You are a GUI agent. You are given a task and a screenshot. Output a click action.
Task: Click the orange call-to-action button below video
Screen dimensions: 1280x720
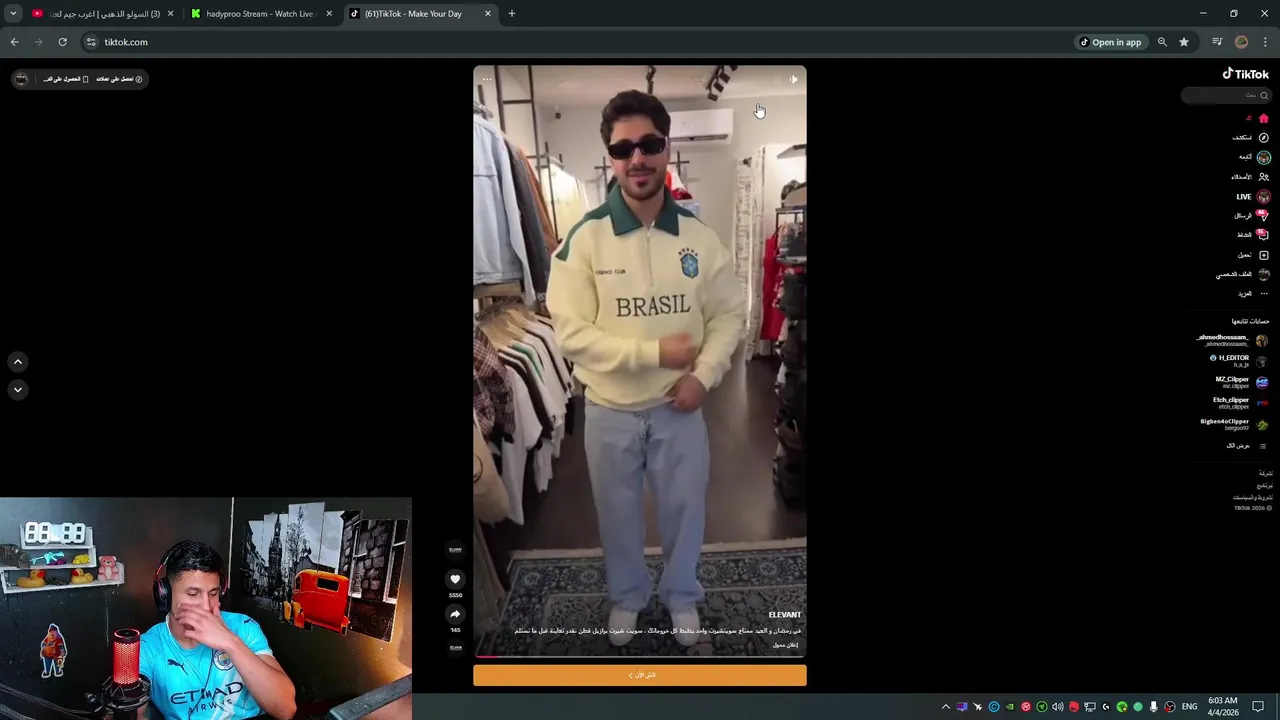(x=640, y=675)
